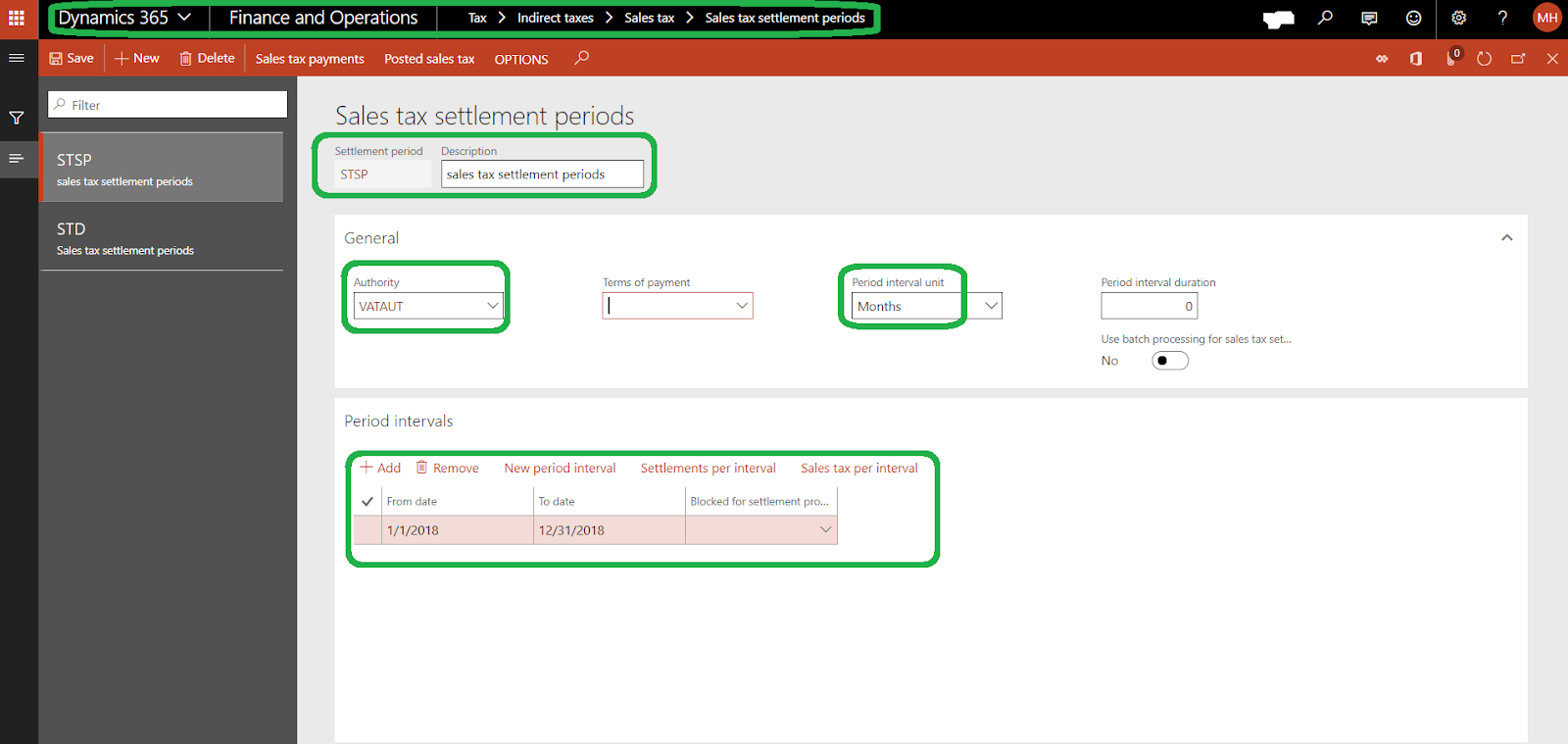Screen dimensions: 1568x744
Task: Open Finance and Operations home
Action: pos(323,18)
